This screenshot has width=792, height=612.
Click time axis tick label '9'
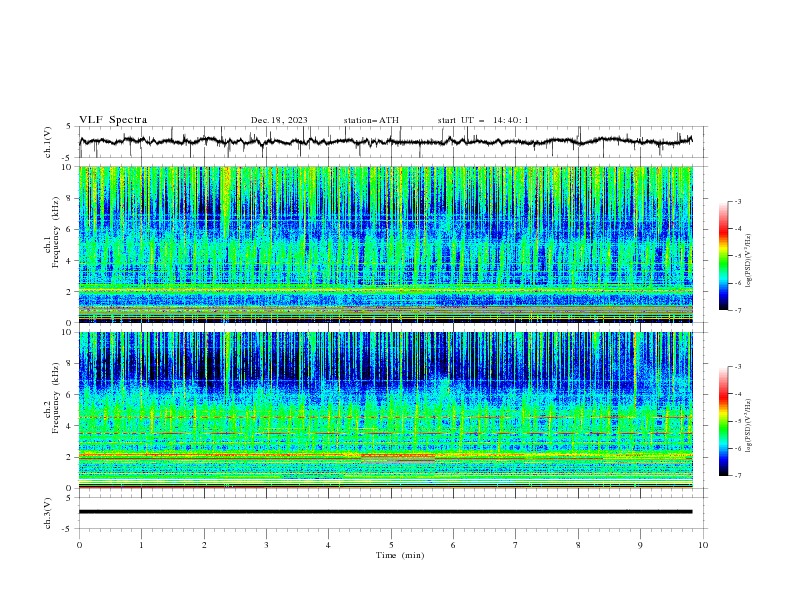[x=640, y=545]
